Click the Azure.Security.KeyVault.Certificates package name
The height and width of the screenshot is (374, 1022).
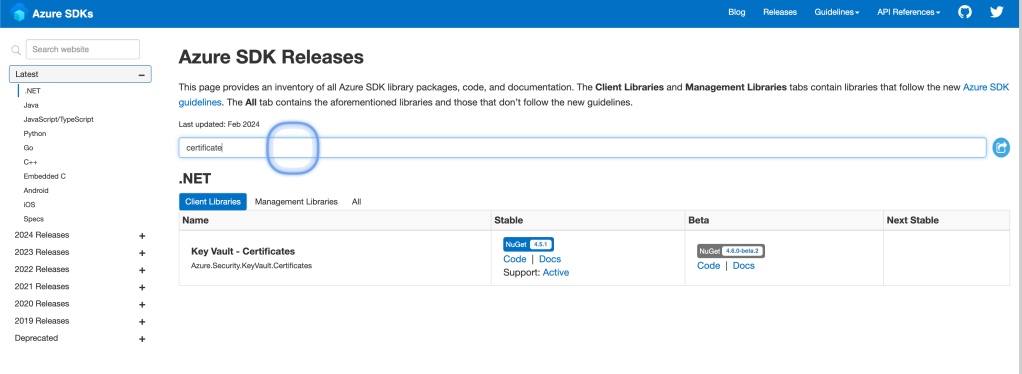(252, 265)
